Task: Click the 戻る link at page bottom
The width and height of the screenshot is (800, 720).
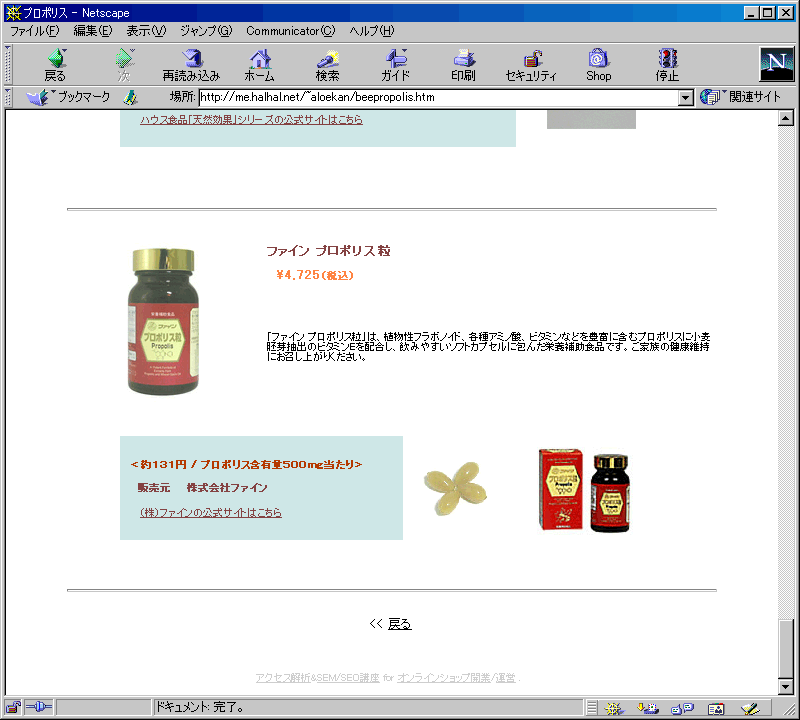Action: tap(399, 624)
